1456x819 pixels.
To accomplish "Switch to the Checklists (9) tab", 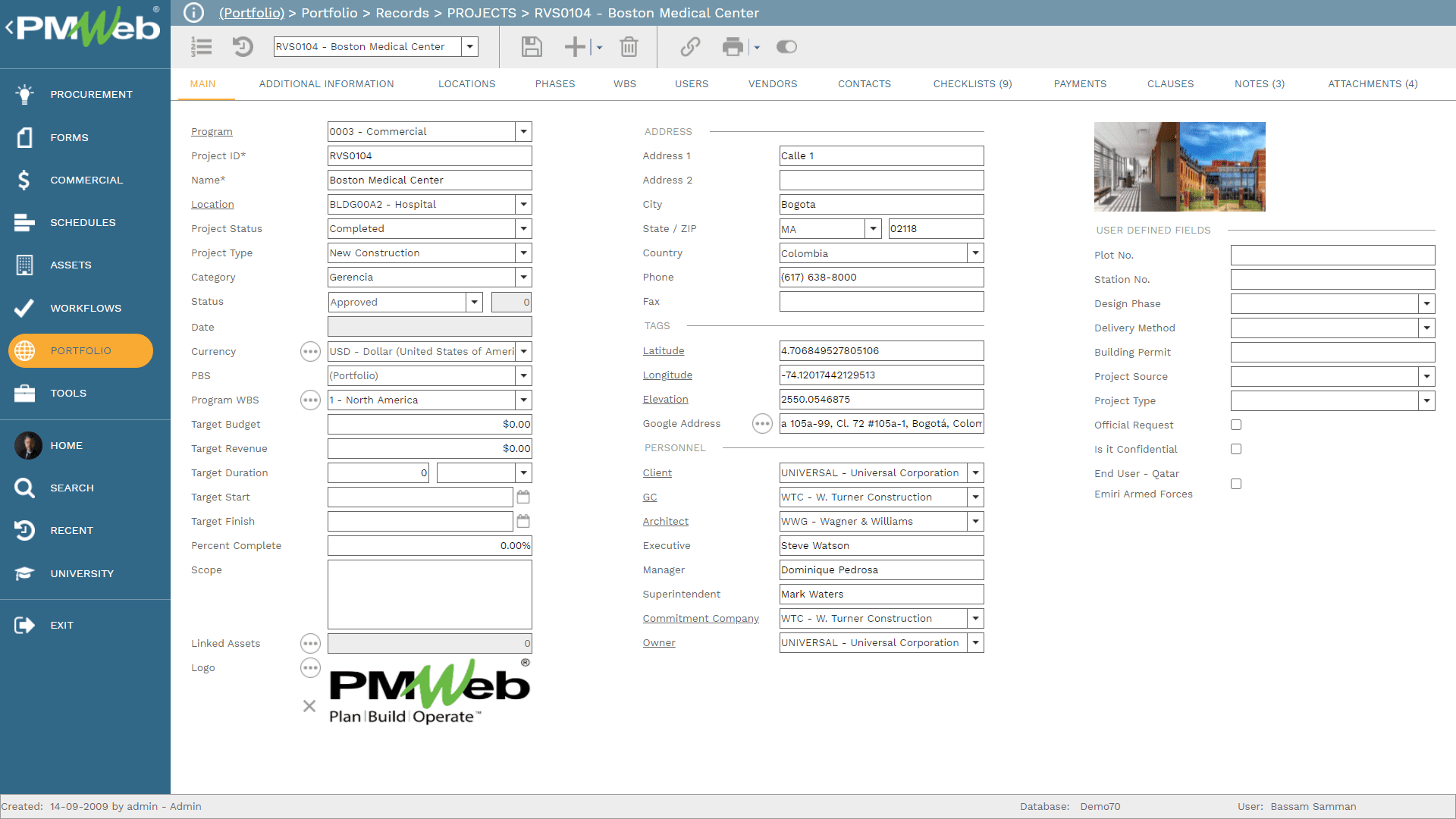I will (x=973, y=84).
